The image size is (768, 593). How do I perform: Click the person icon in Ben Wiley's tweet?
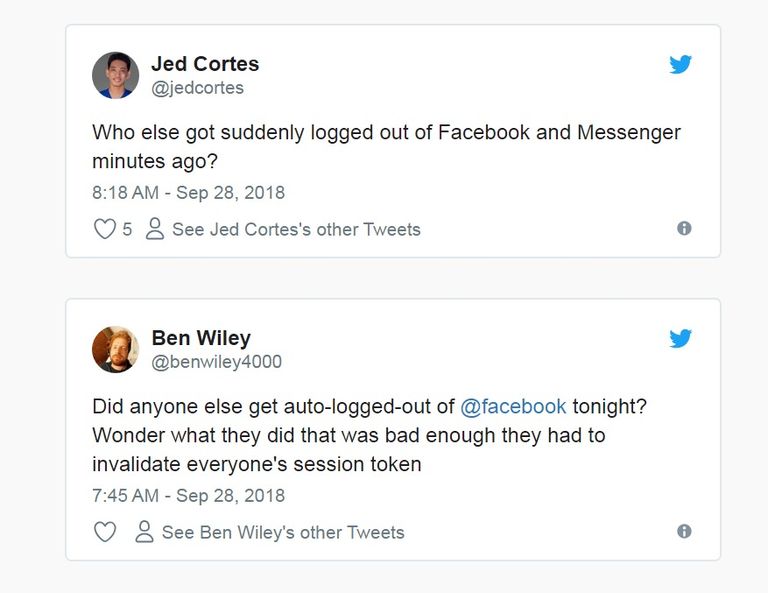coord(144,532)
